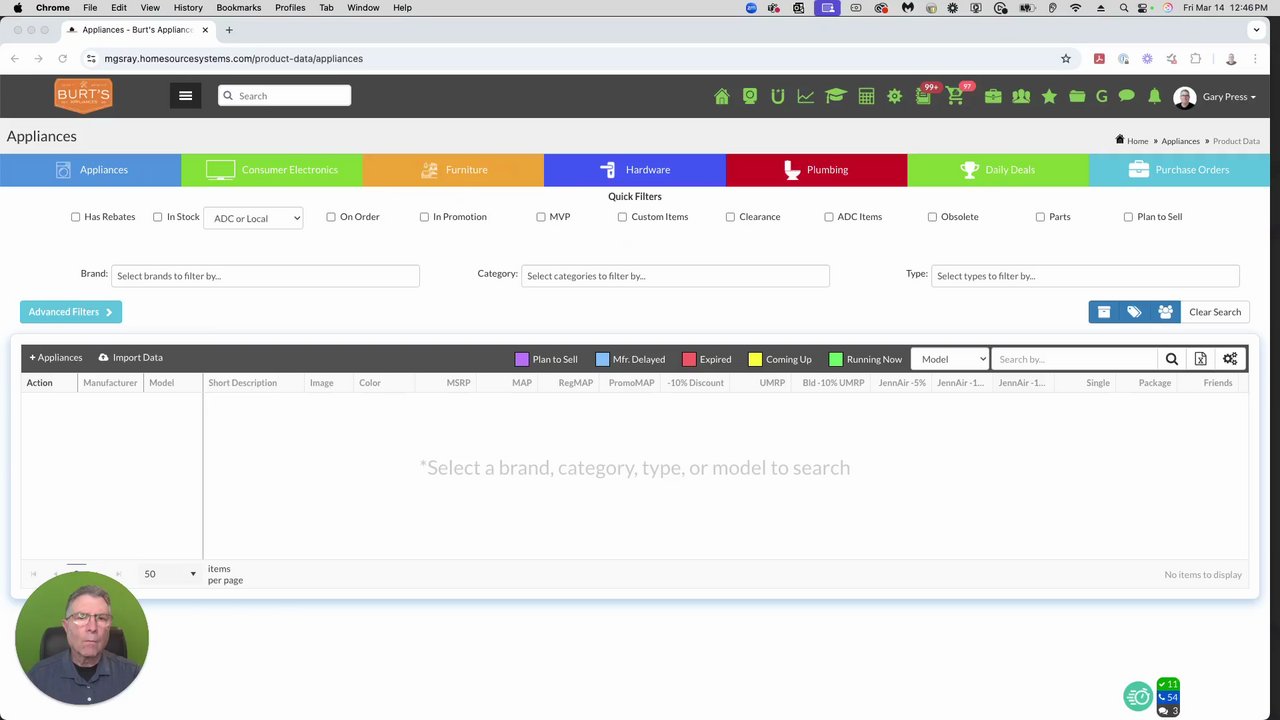Check the ADC Items checkbox
1280x720 pixels.
(829, 217)
